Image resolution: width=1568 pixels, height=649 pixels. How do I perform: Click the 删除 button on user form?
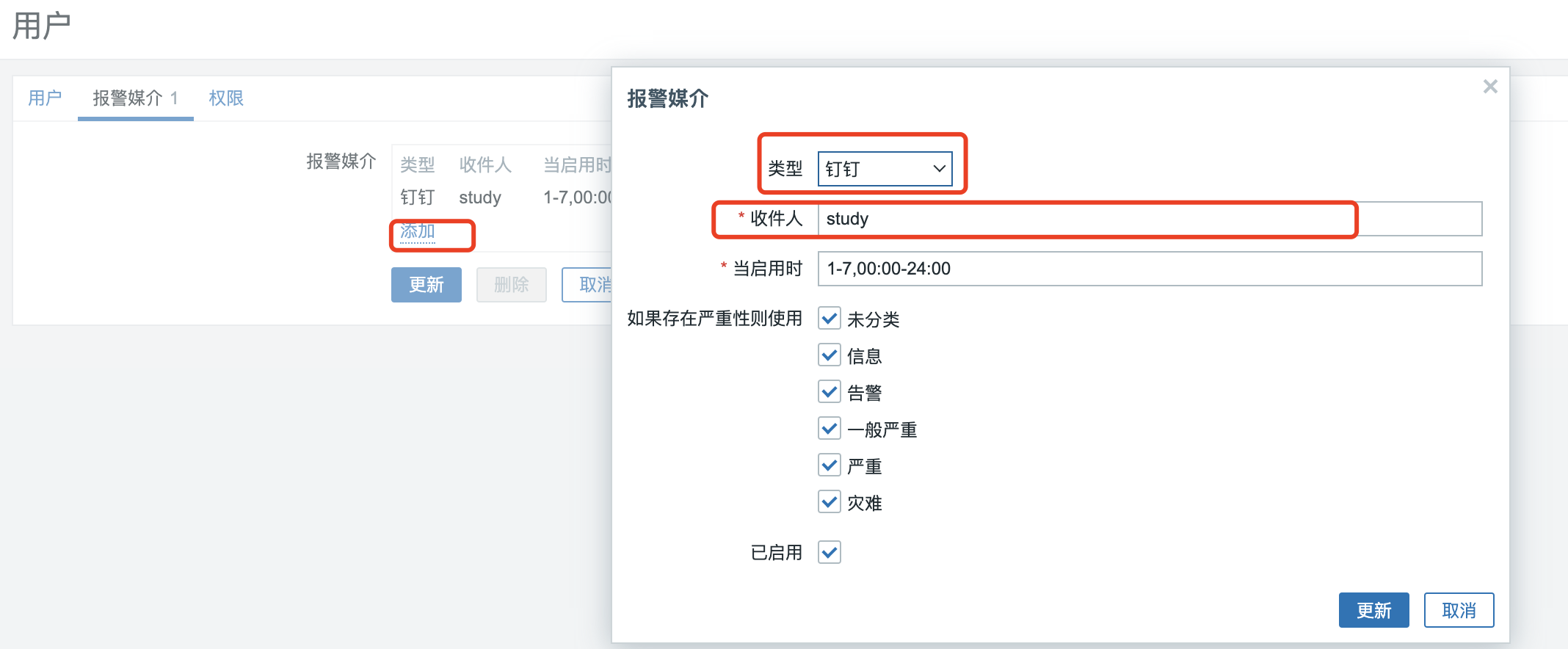click(x=512, y=285)
